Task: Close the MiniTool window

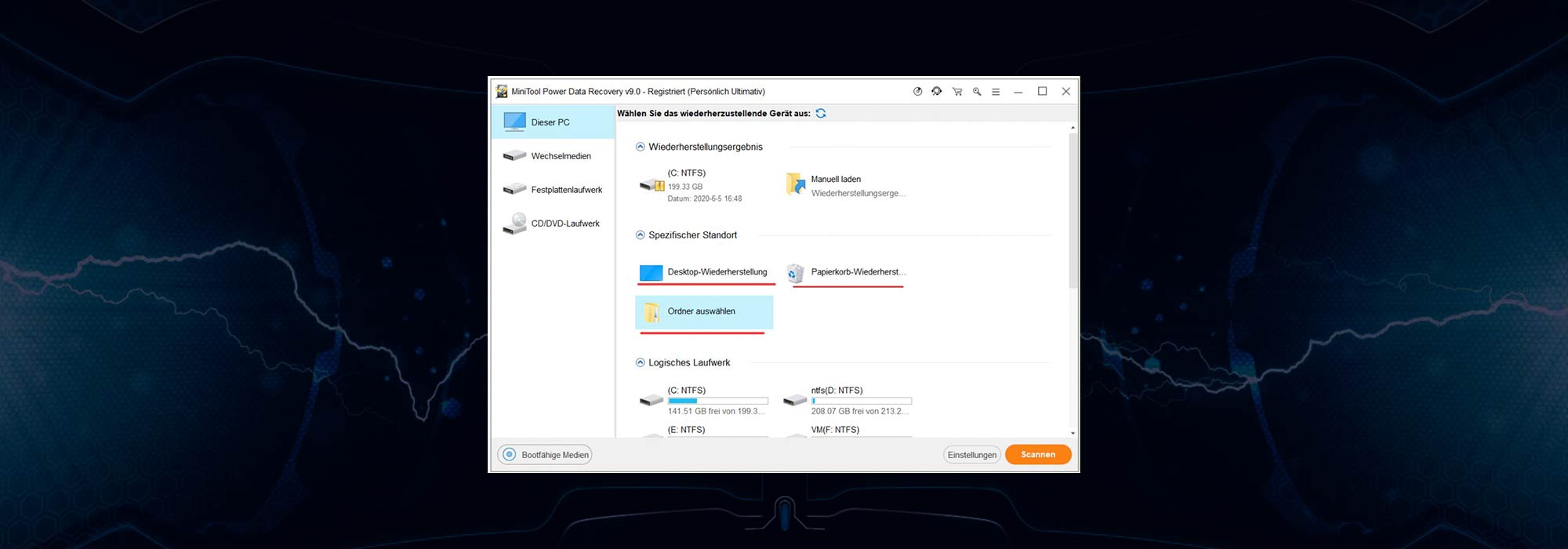Action: 1066,92
